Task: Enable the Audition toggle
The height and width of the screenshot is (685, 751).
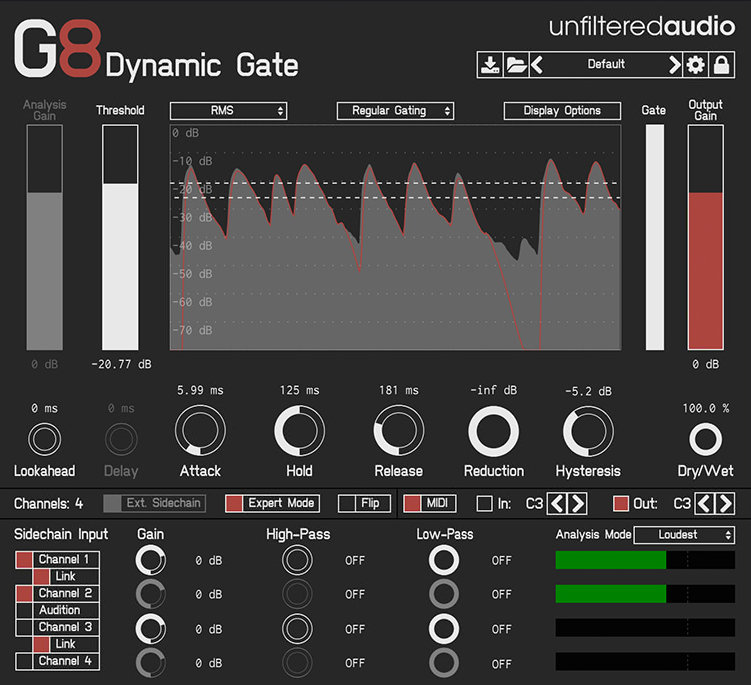Action: tap(57, 610)
